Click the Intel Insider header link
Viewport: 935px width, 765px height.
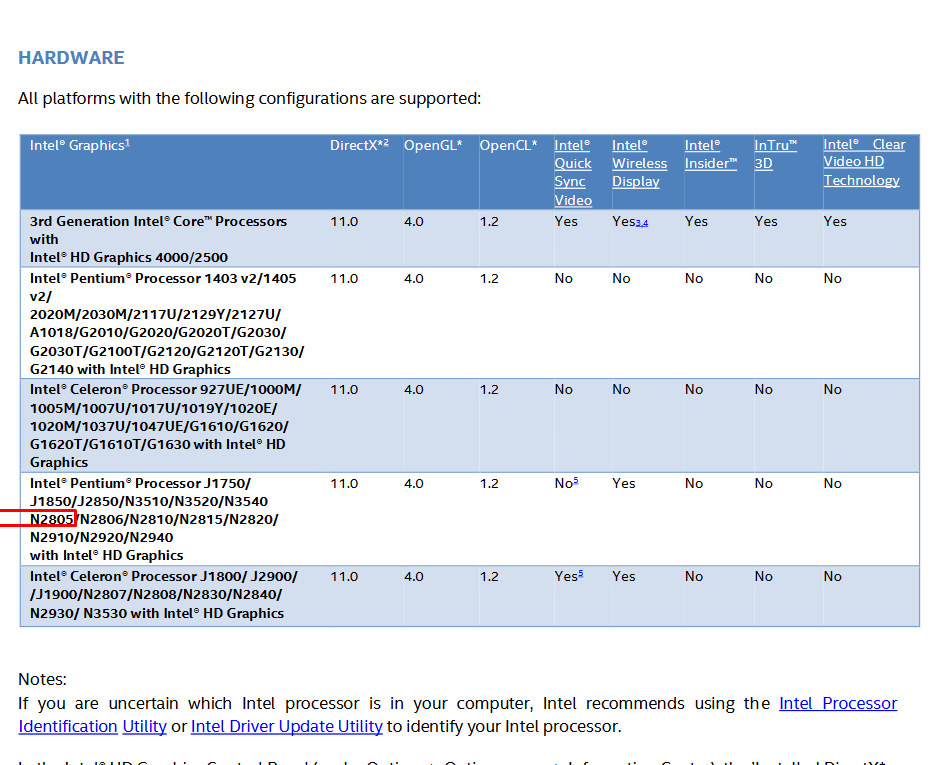click(x=710, y=154)
